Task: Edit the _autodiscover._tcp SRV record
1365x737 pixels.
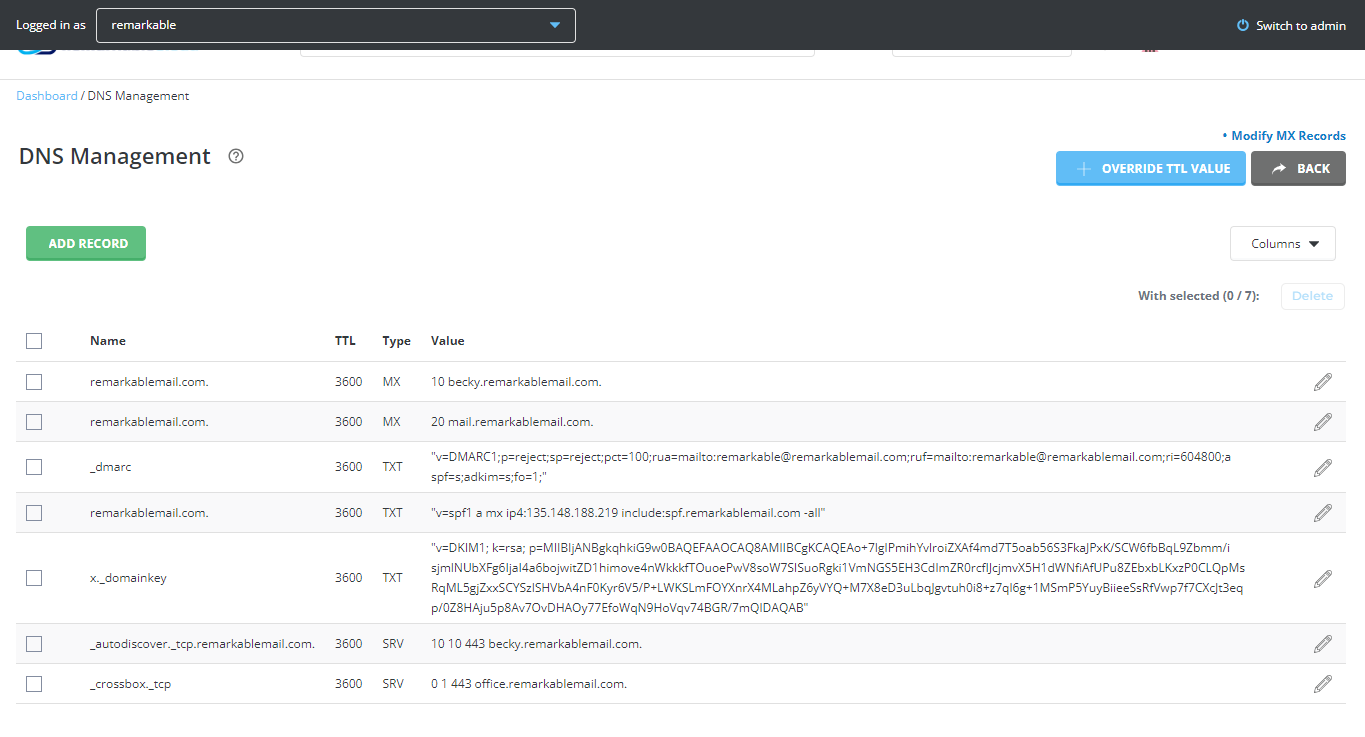Action: click(1322, 644)
